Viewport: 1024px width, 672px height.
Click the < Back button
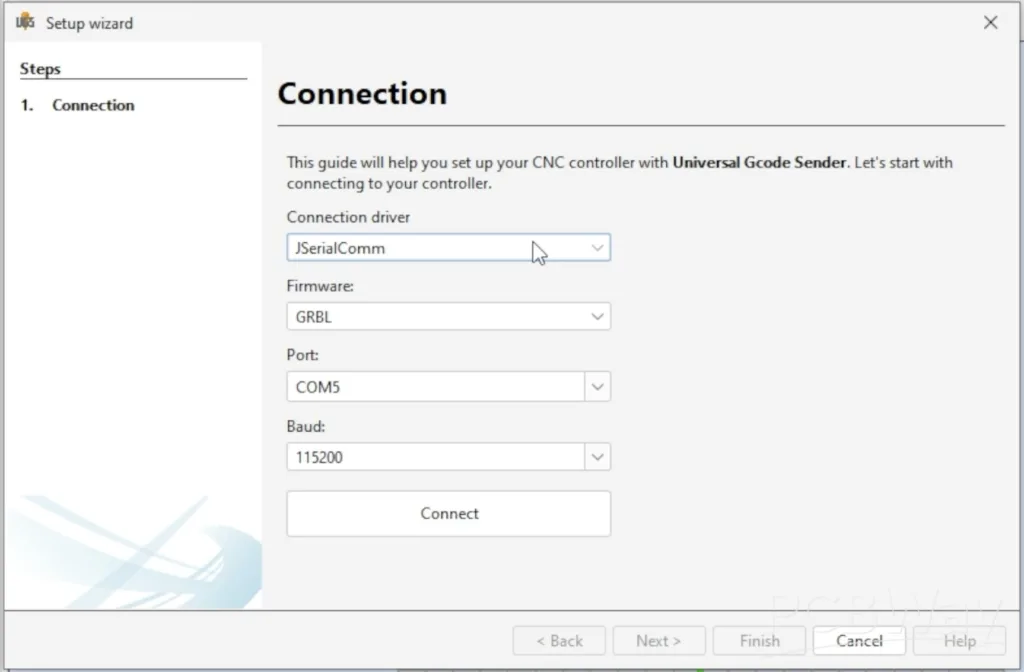(559, 641)
